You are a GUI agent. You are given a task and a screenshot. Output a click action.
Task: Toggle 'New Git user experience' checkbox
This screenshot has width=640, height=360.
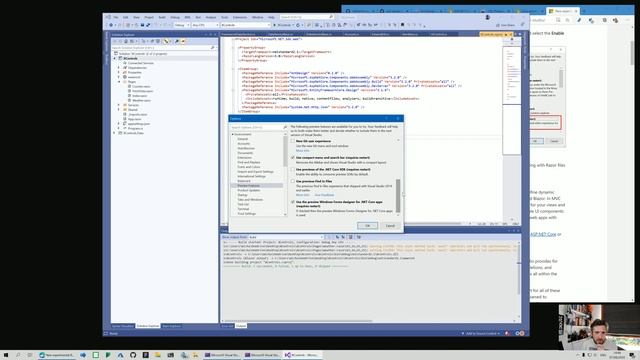293,141
